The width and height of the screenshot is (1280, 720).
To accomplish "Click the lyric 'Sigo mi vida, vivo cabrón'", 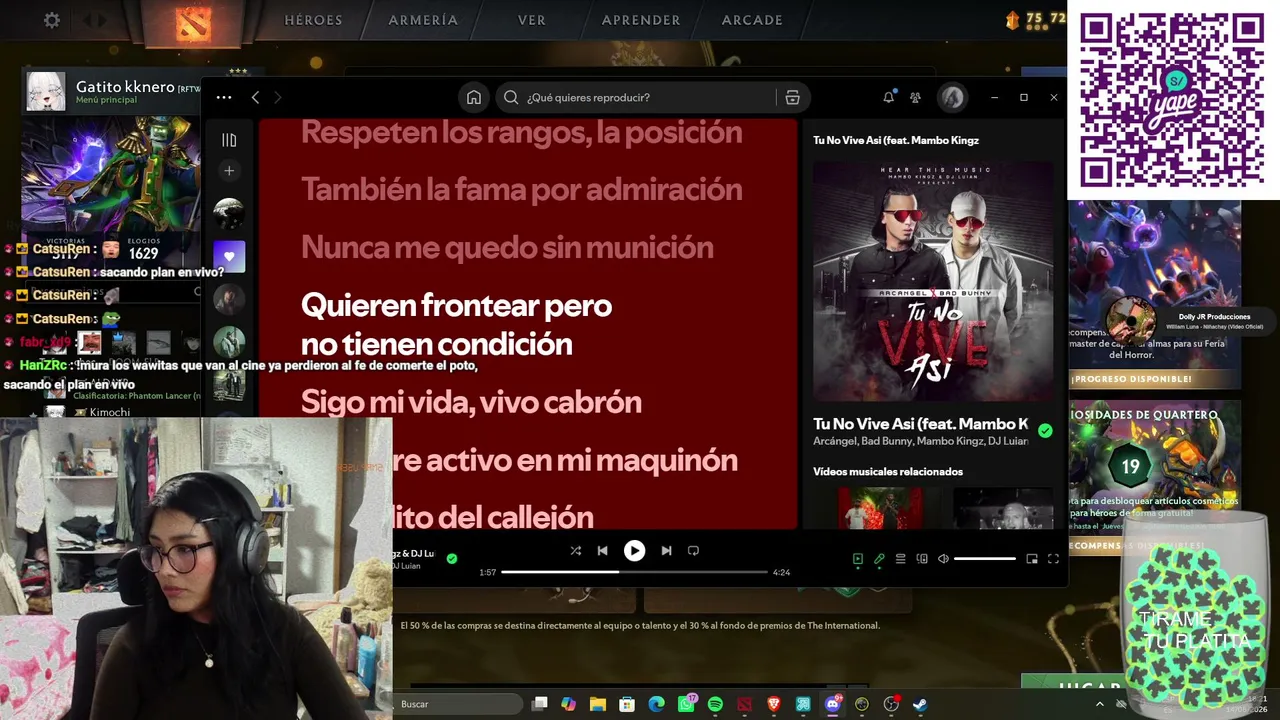I will pos(471,402).
